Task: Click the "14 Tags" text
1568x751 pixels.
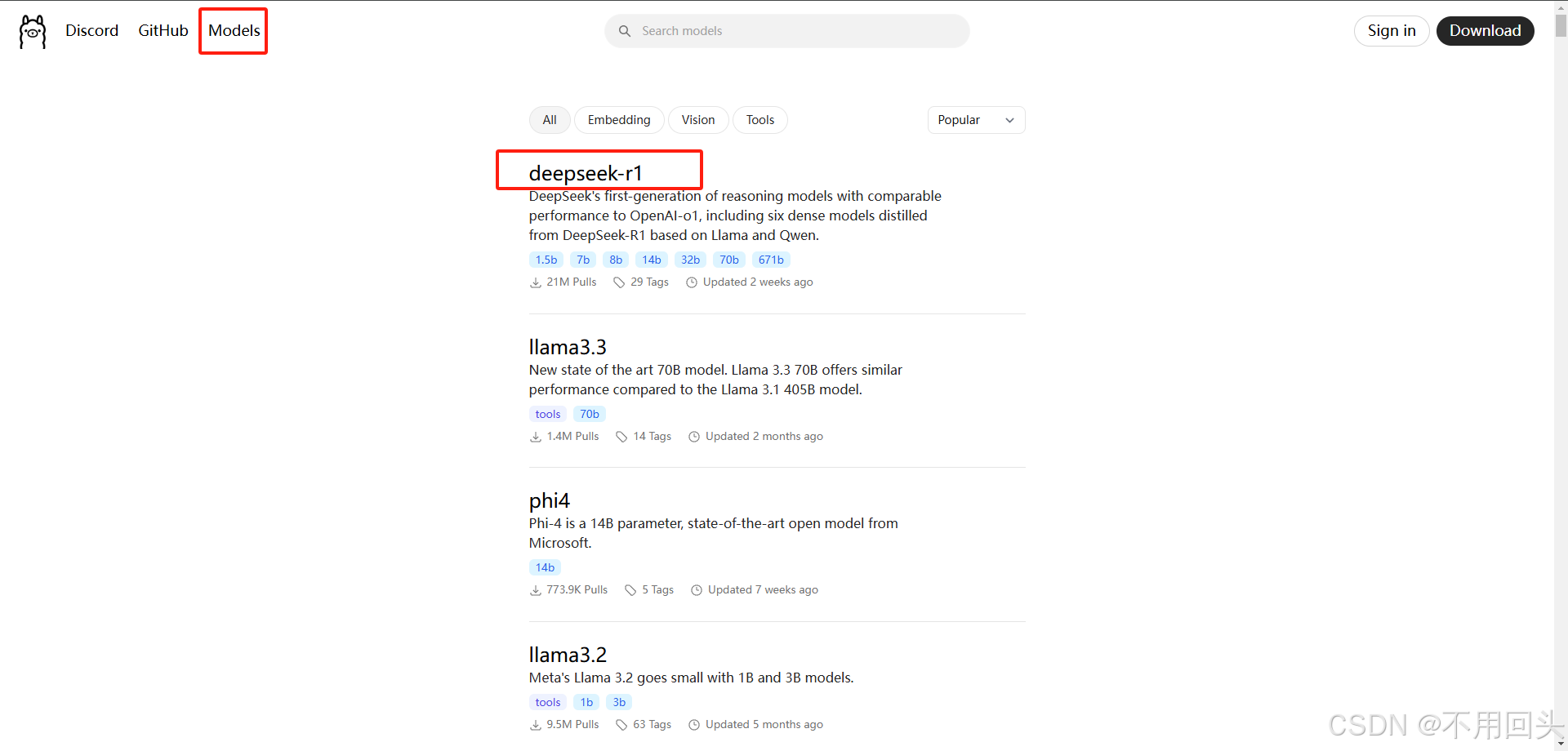Action: [x=653, y=437]
